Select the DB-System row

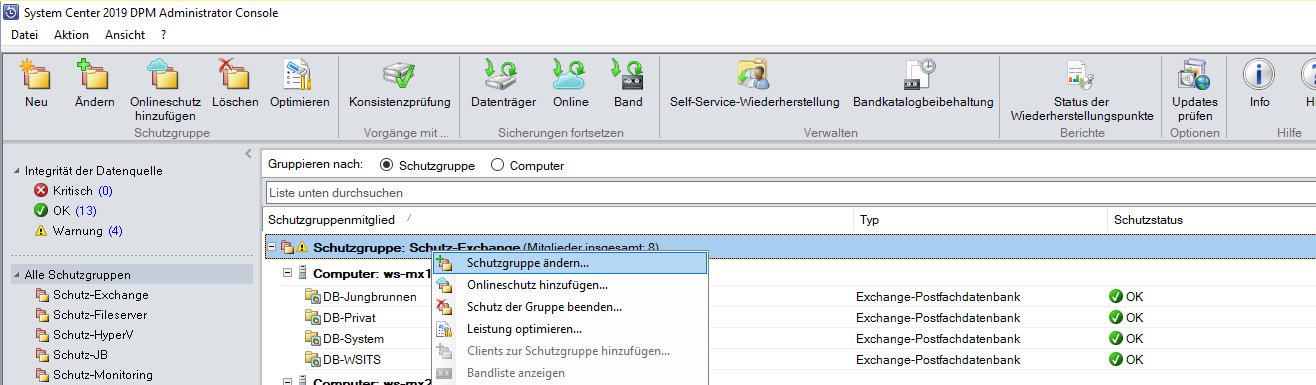pyautogui.click(x=353, y=338)
